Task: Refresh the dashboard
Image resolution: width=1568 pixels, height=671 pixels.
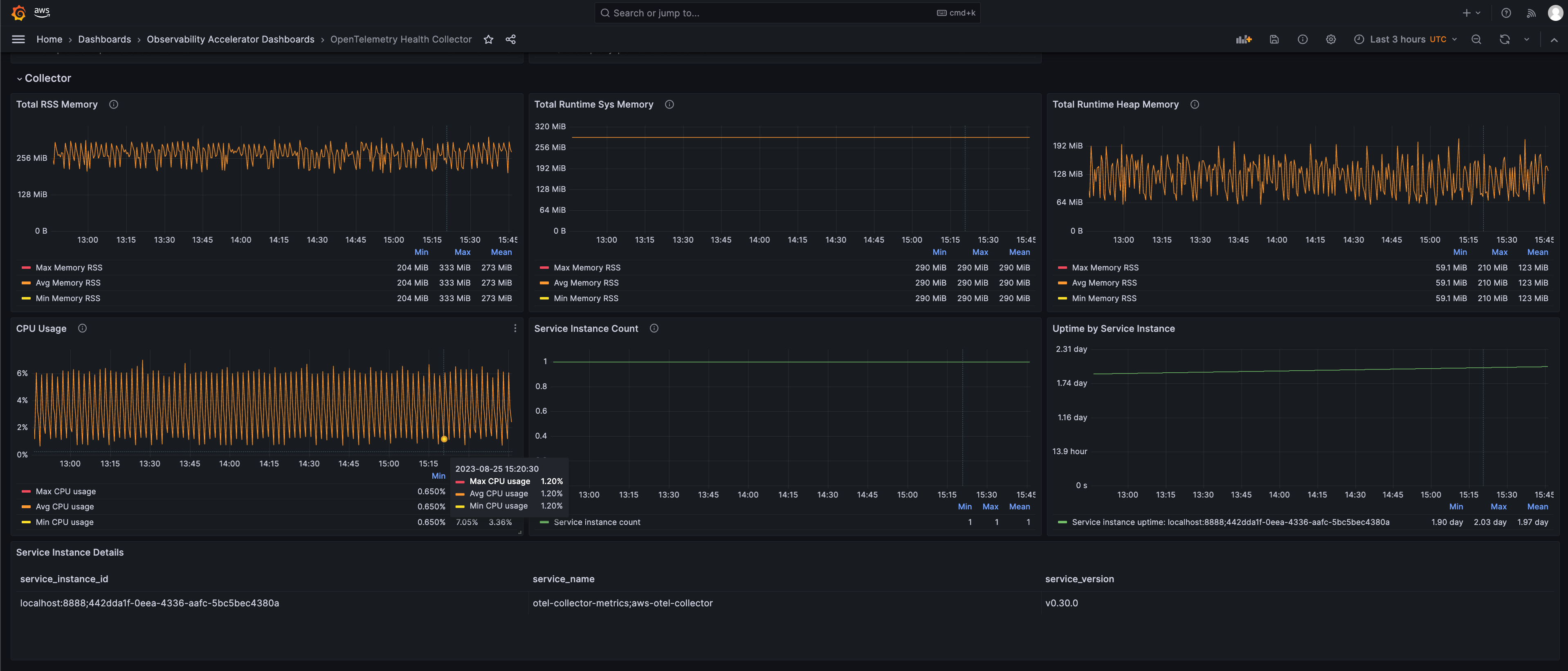Action: click(x=1505, y=40)
